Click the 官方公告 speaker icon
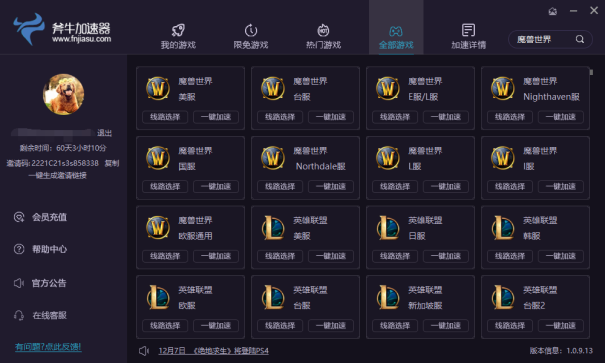The width and height of the screenshot is (605, 363). (19, 283)
